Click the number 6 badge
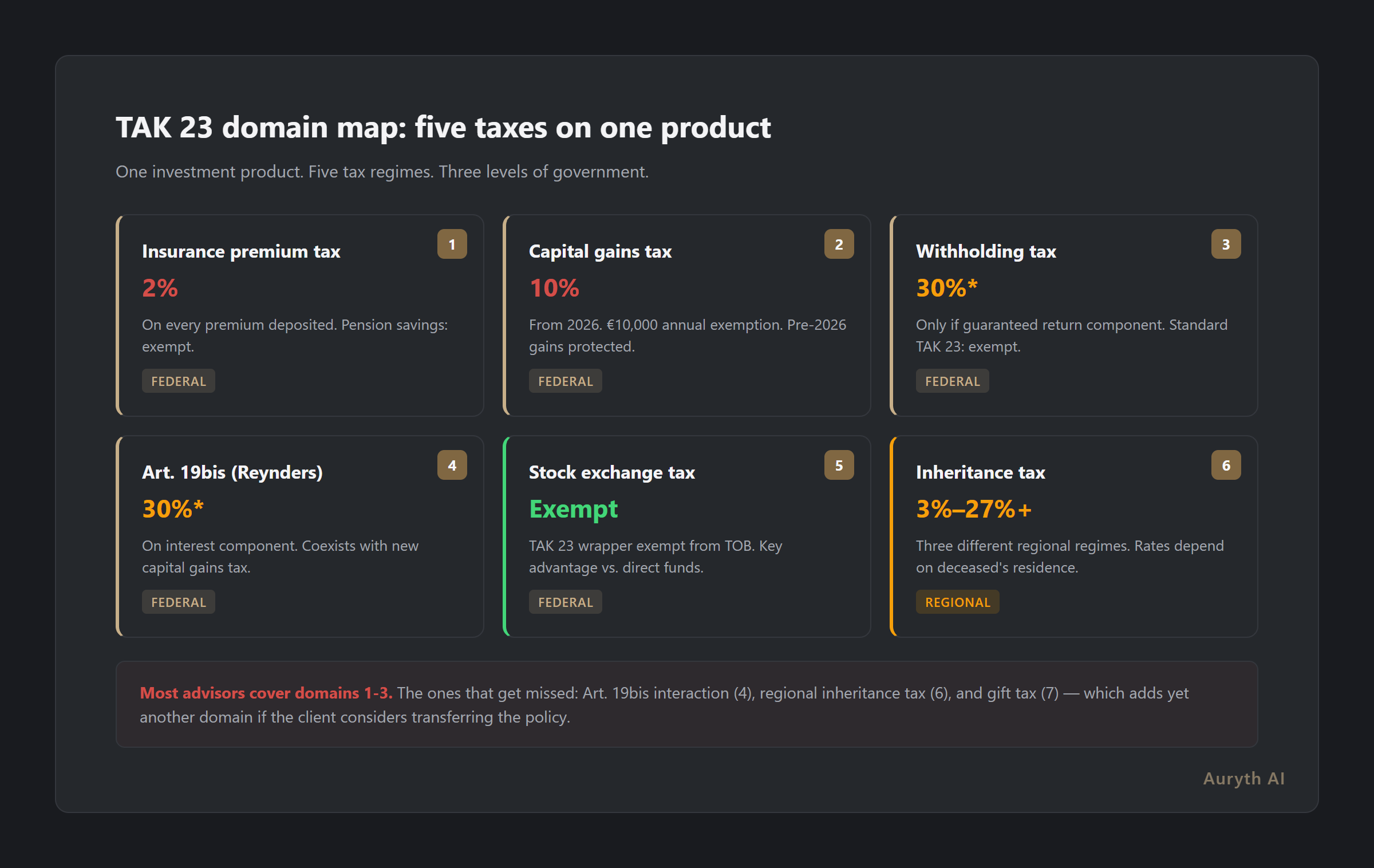This screenshot has height=868, width=1374. (x=1226, y=465)
